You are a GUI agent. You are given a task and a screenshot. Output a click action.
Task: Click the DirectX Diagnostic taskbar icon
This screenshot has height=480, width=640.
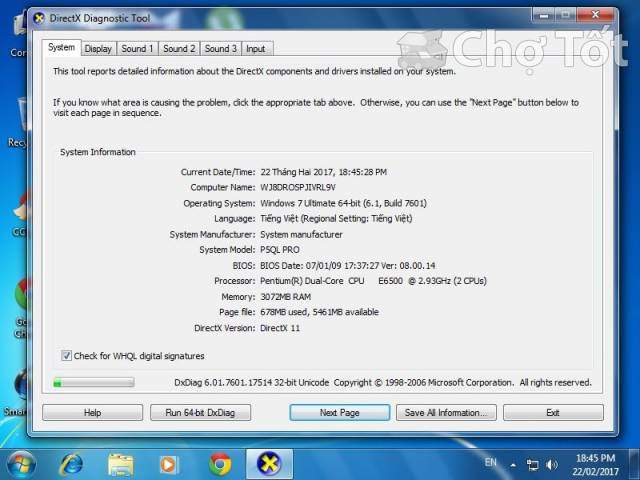[x=269, y=464]
